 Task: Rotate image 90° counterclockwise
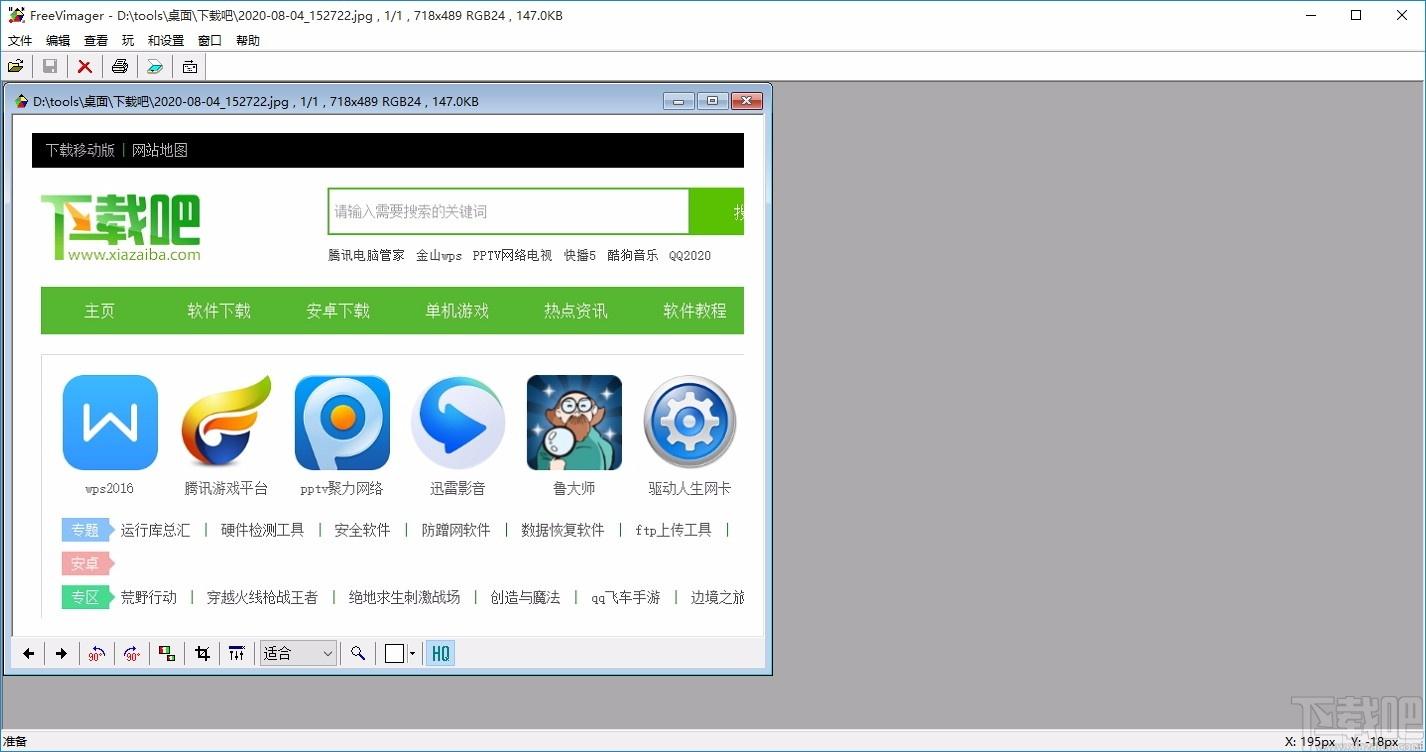(x=96, y=654)
